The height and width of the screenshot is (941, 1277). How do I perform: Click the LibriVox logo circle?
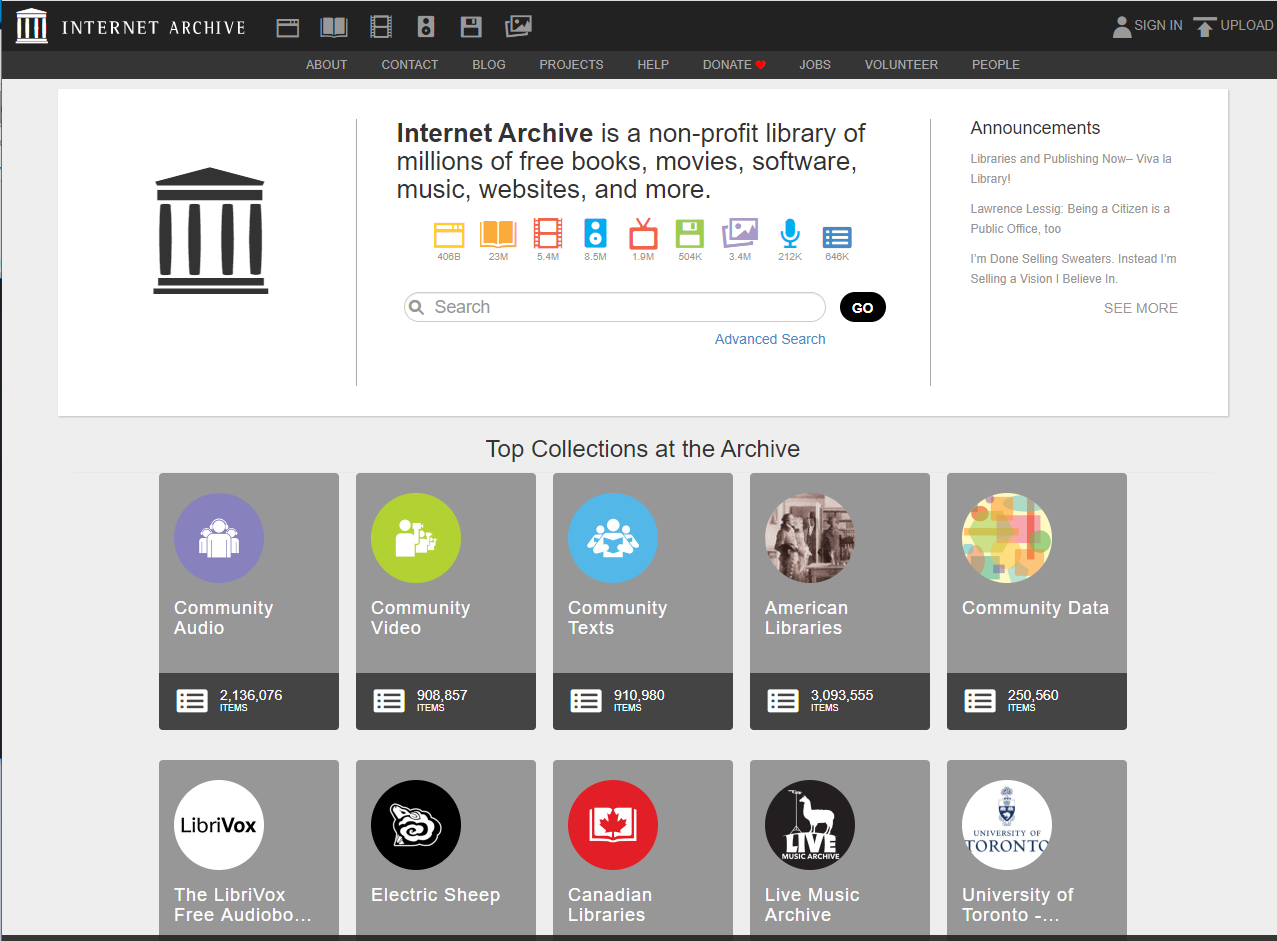pyautogui.click(x=219, y=825)
